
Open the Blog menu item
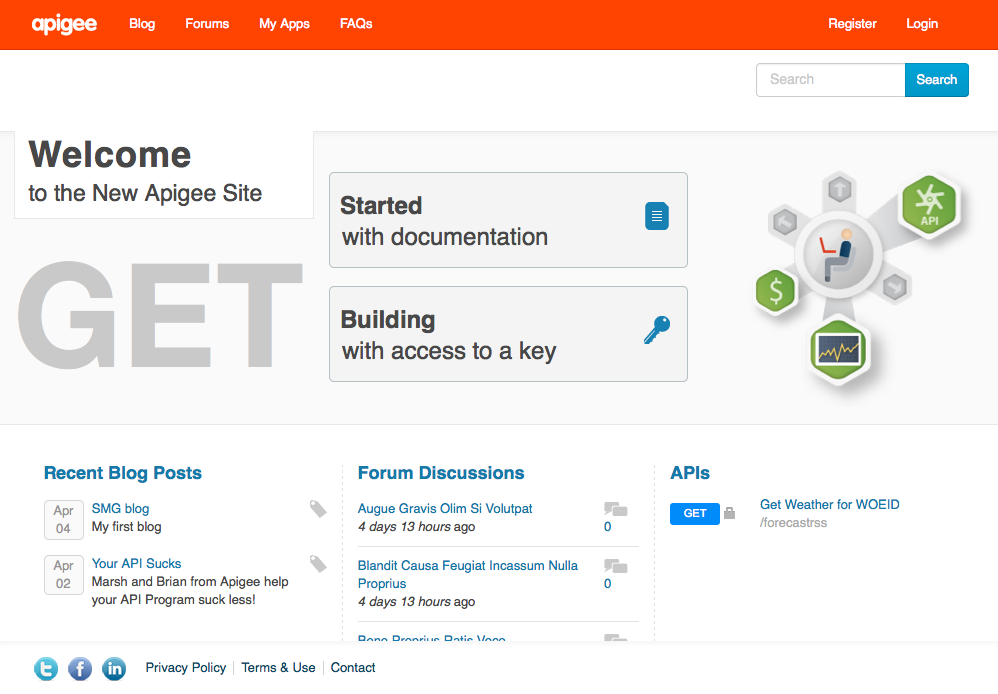pos(142,24)
